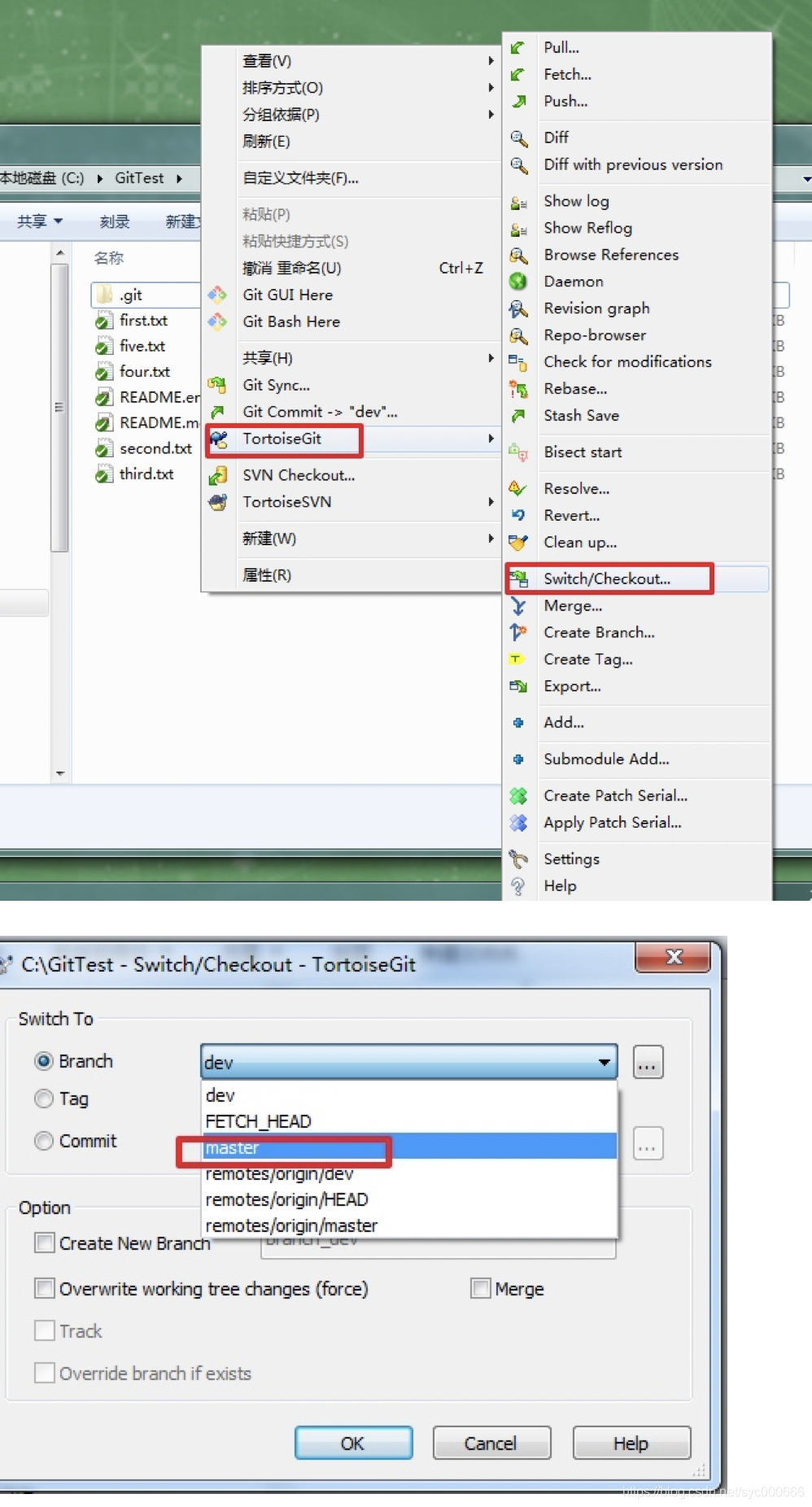Screen dimensions: 812x1507
Task: Check Overwrite working tree changes (force)
Action: (x=45, y=1289)
